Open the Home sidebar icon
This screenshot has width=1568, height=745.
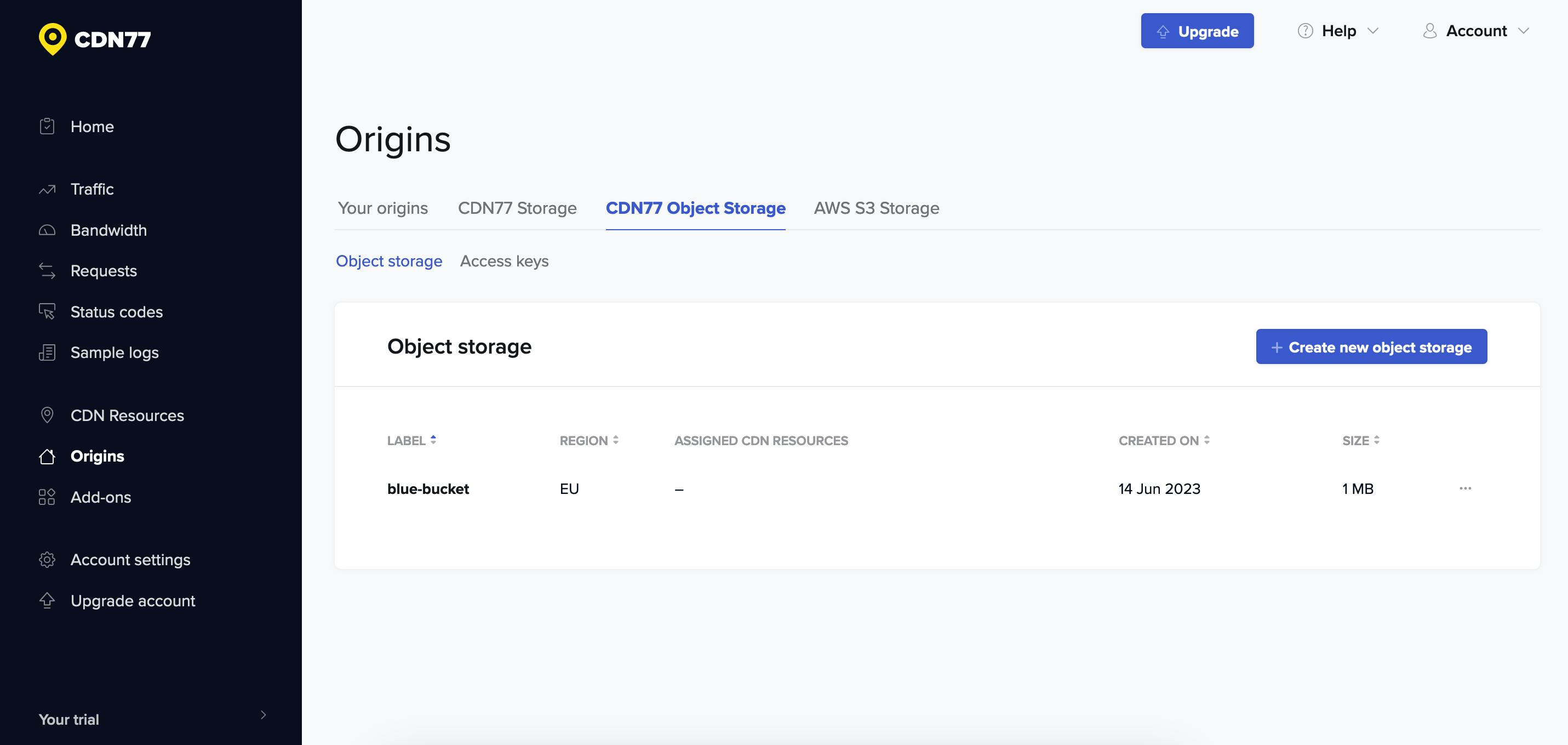pyautogui.click(x=47, y=126)
